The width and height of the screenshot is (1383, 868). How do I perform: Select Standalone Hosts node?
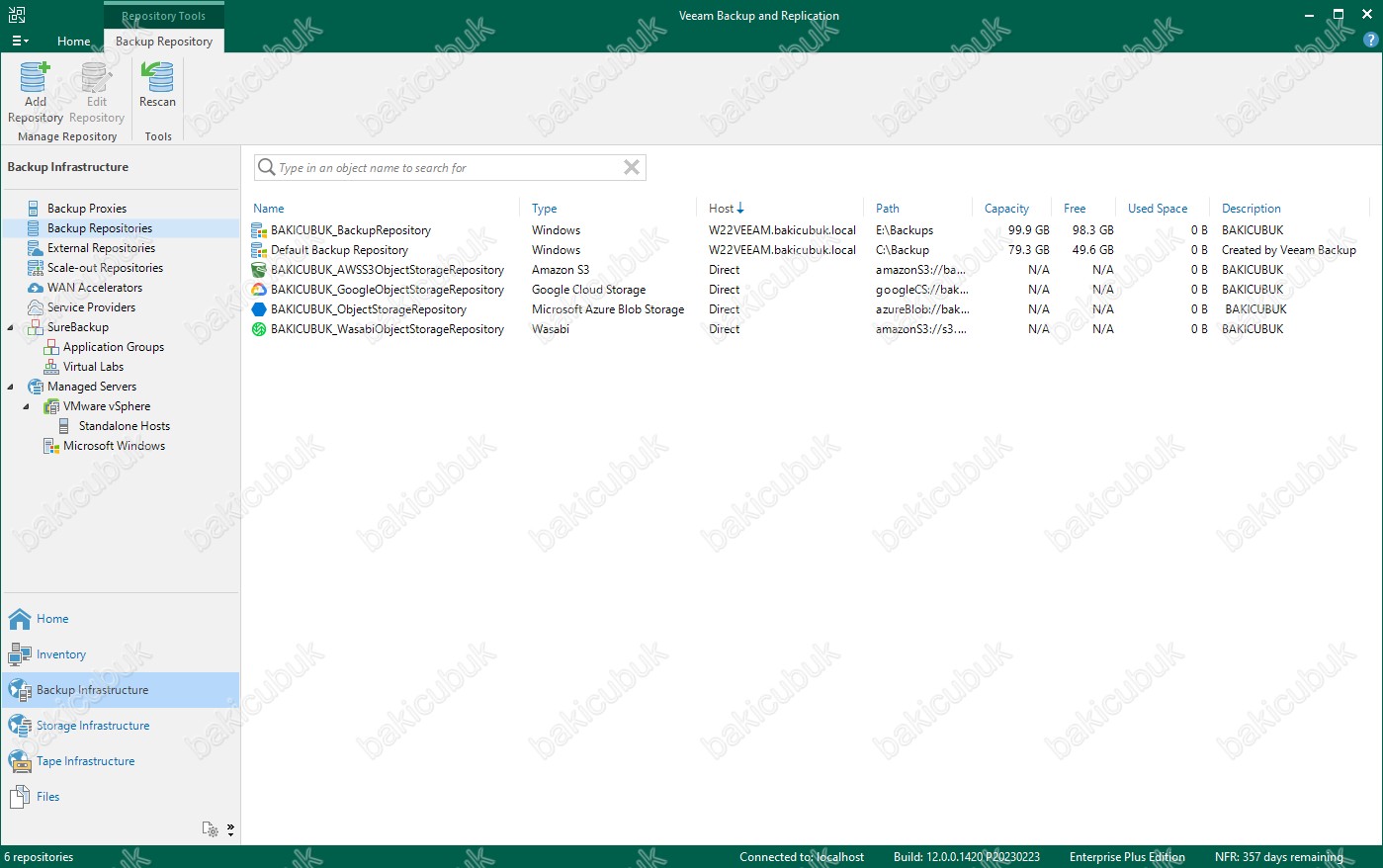(x=125, y=426)
